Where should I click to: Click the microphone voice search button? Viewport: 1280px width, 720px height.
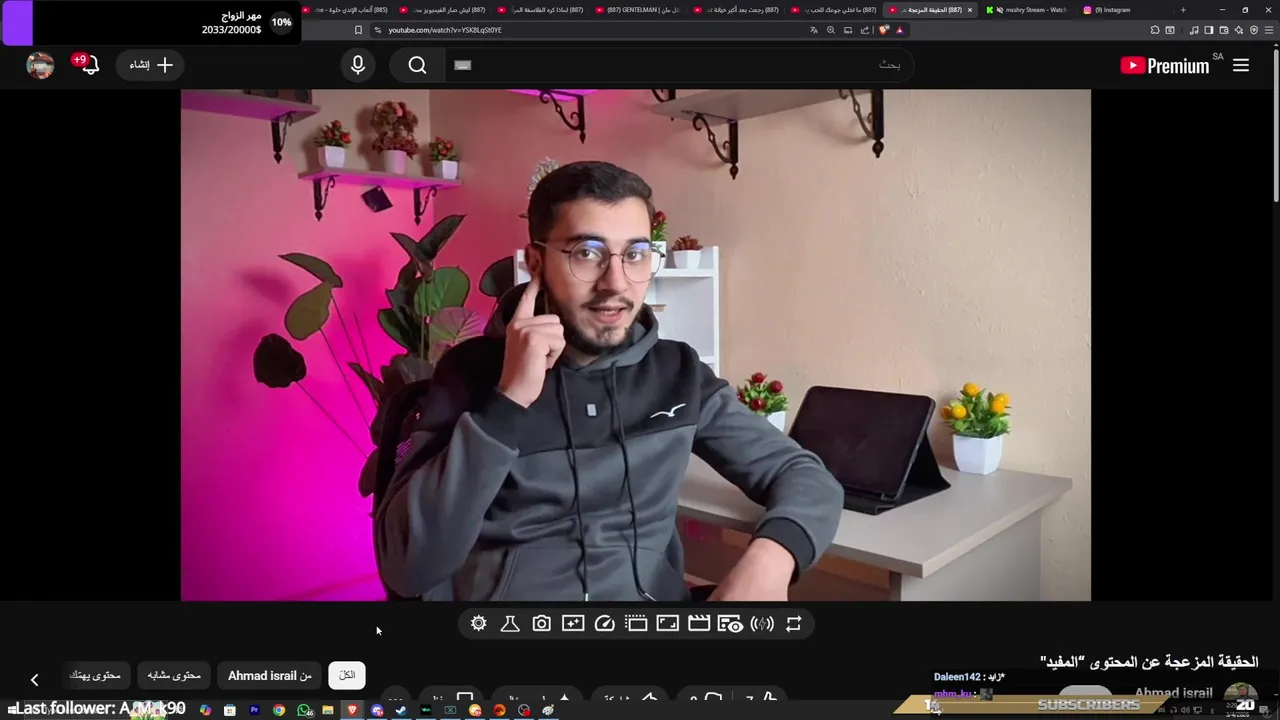point(358,65)
